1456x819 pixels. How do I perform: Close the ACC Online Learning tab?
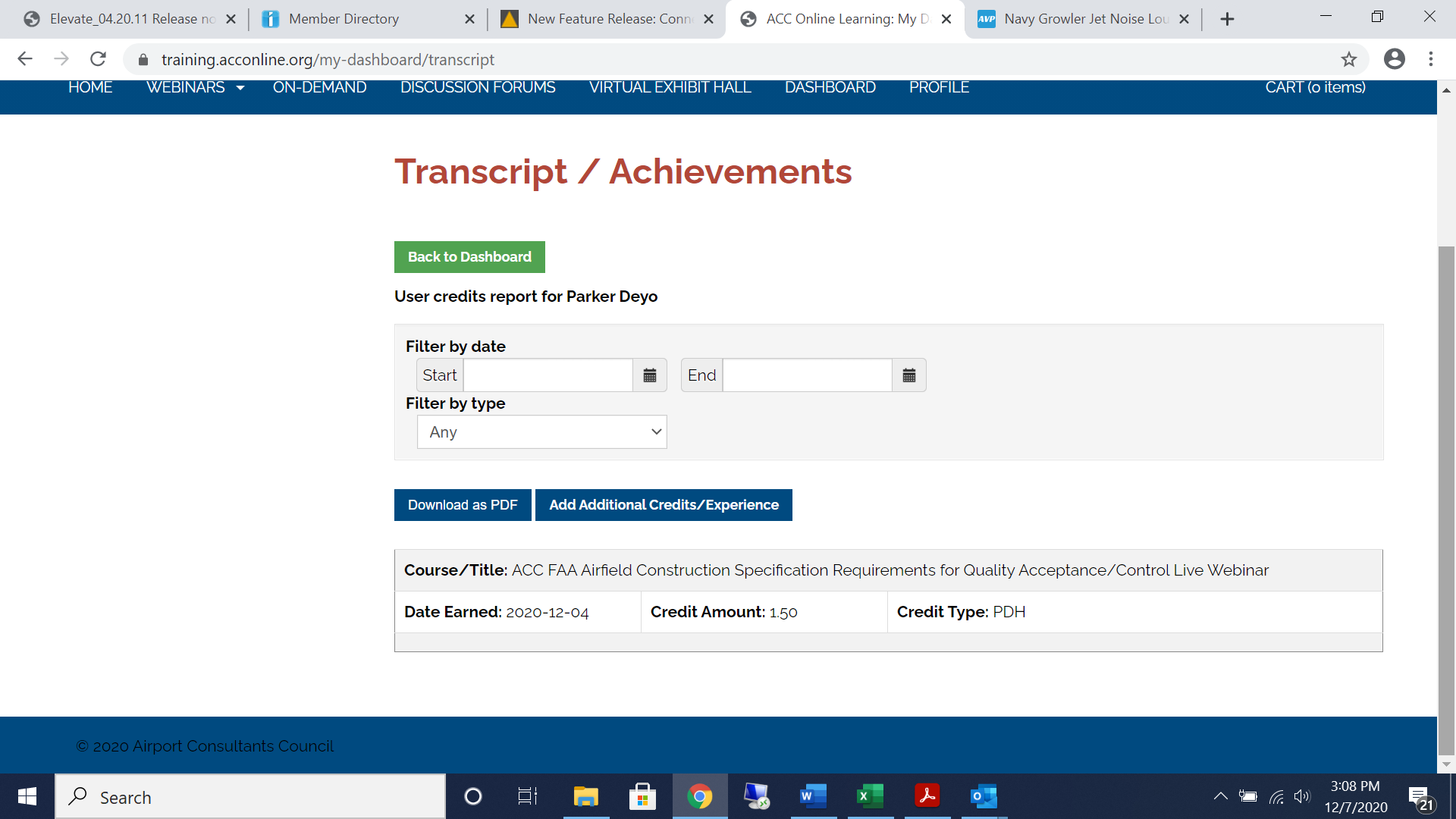click(946, 19)
